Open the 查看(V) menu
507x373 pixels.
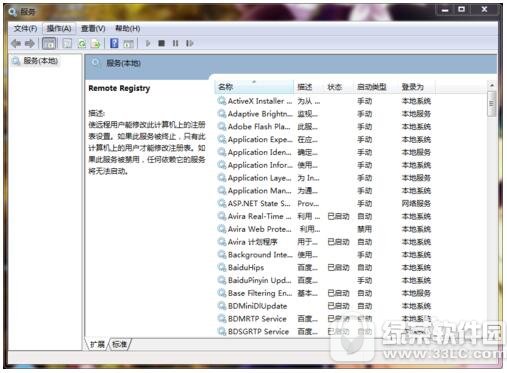pyautogui.click(x=93, y=29)
